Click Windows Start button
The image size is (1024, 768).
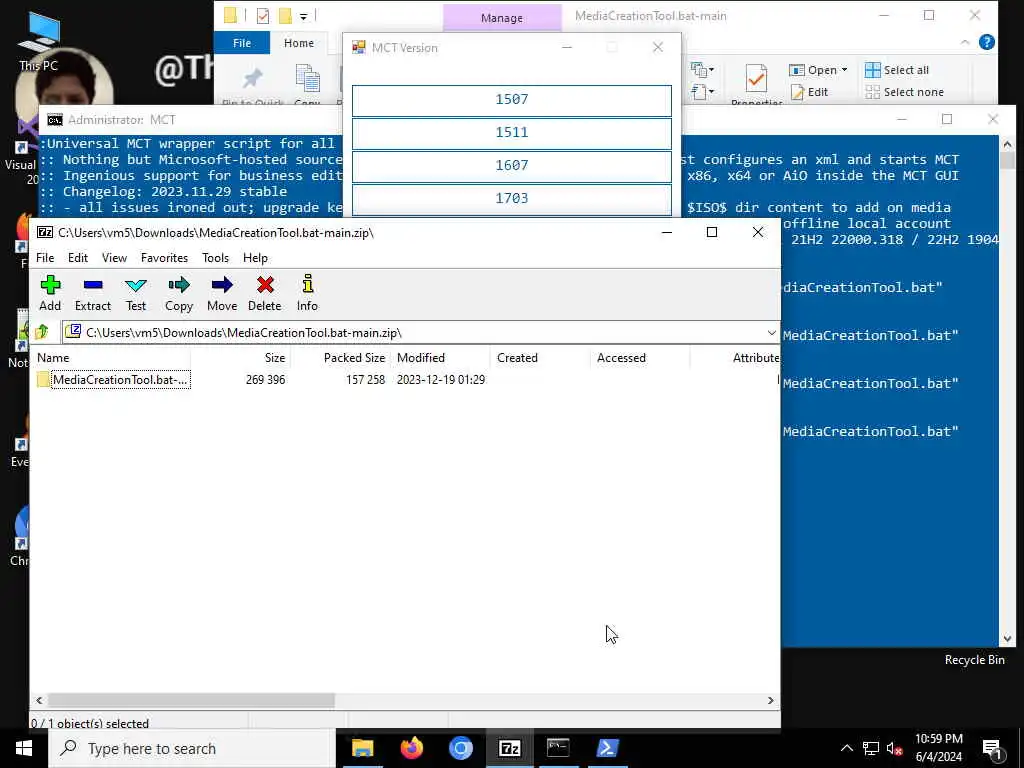coord(24,748)
